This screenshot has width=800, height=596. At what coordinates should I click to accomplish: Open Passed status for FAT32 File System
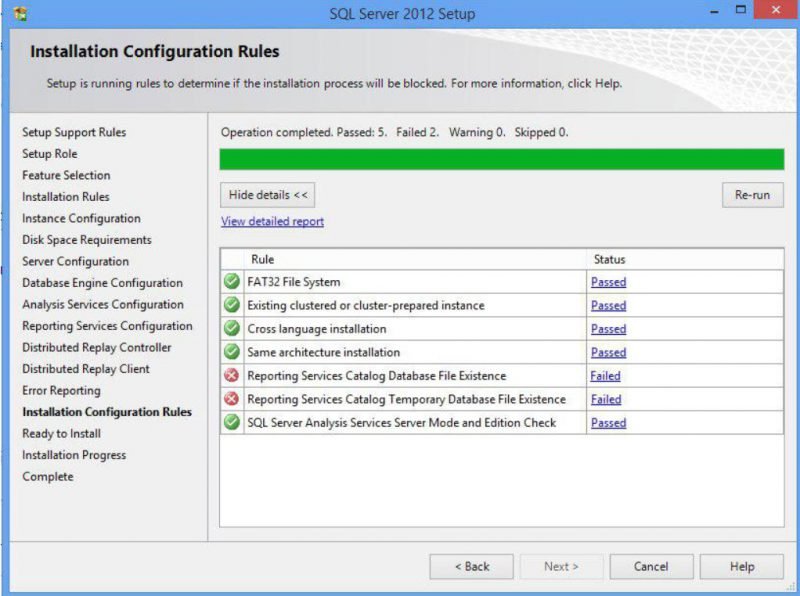click(609, 282)
